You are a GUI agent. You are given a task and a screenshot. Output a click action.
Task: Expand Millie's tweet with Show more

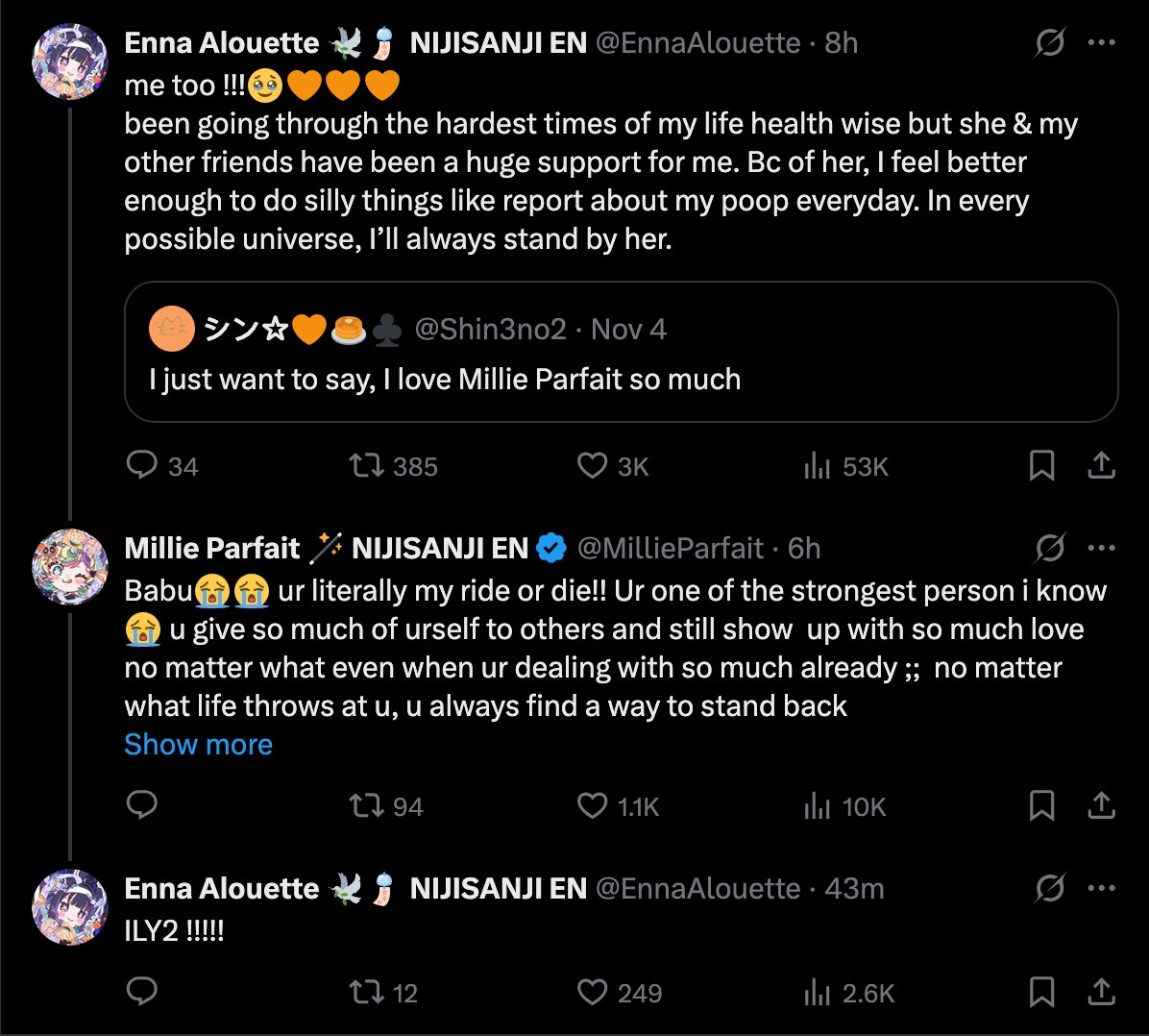(199, 745)
